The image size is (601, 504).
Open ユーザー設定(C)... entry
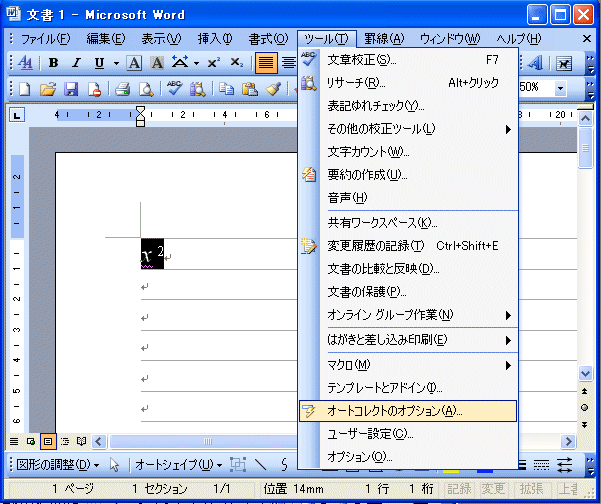pyautogui.click(x=408, y=434)
